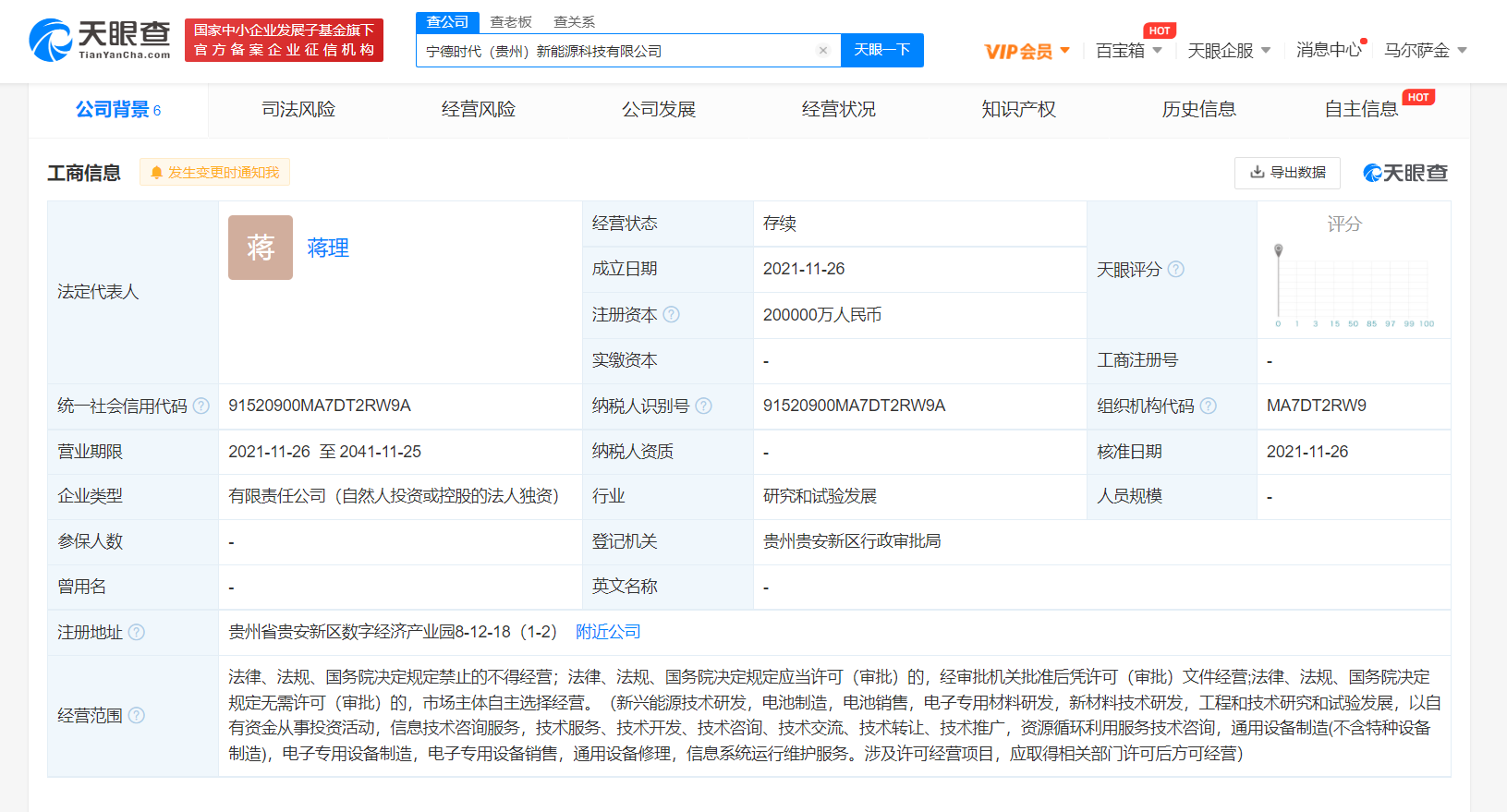Expand the 天眼企服 dropdown
The width and height of the screenshot is (1507, 812).
(1229, 51)
